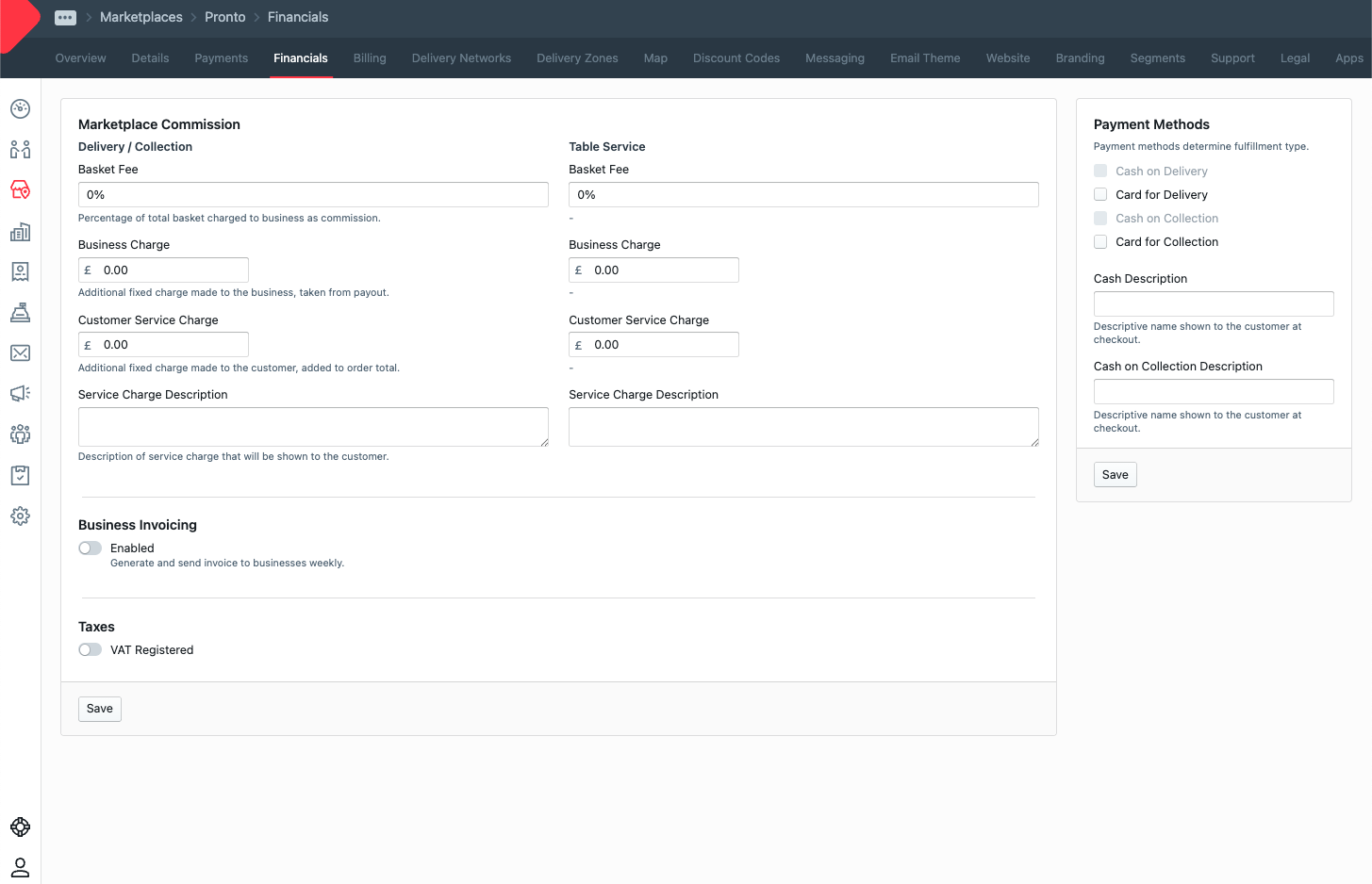Check the Card for Delivery checkbox
The image size is (1372, 884).
coord(1100,195)
